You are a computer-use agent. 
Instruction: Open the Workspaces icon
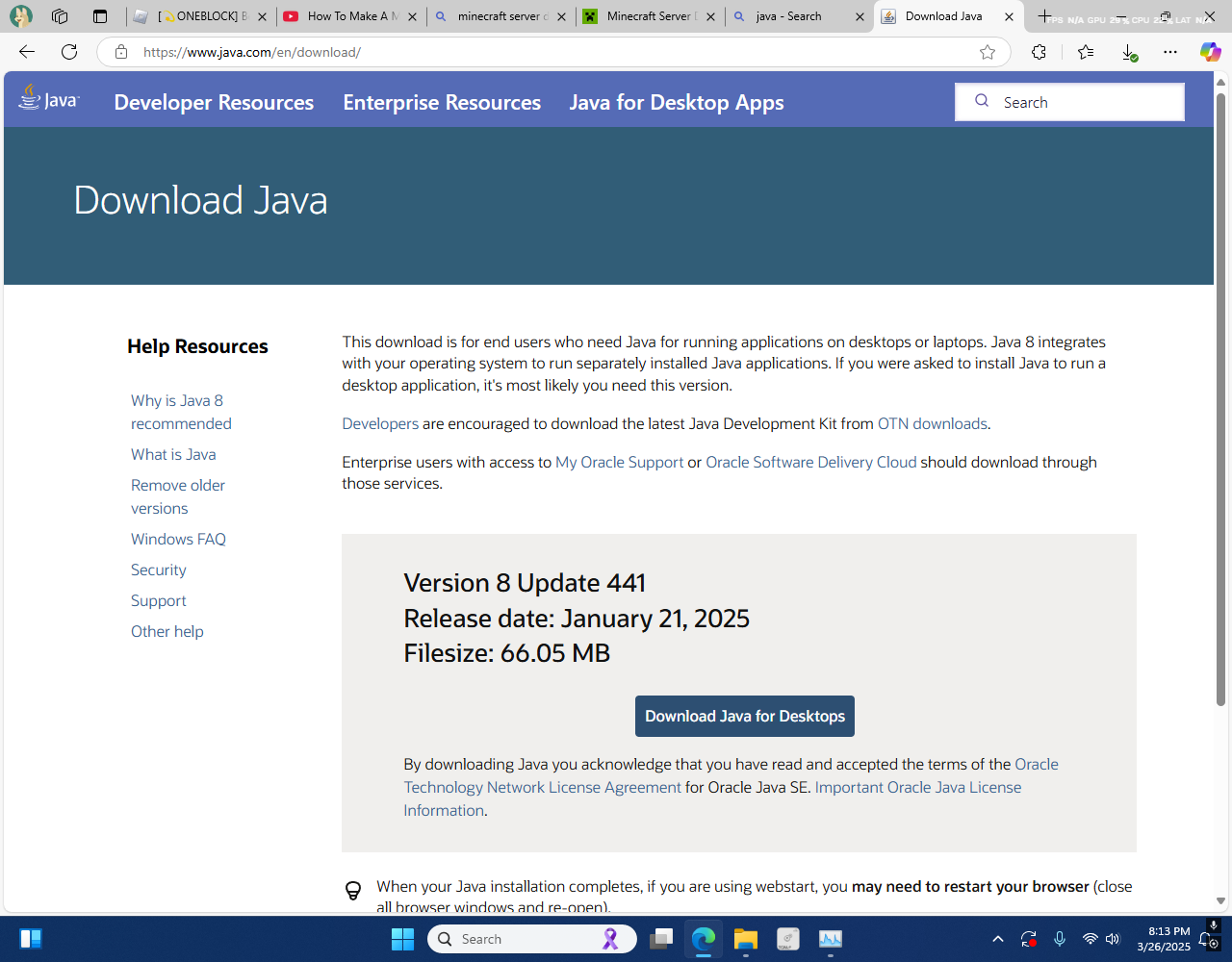click(60, 16)
